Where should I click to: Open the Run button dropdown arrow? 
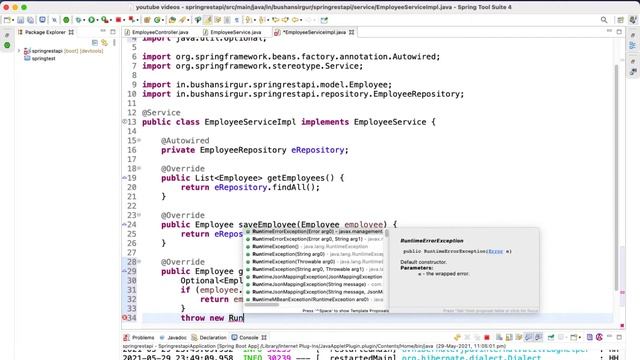(97, 20)
